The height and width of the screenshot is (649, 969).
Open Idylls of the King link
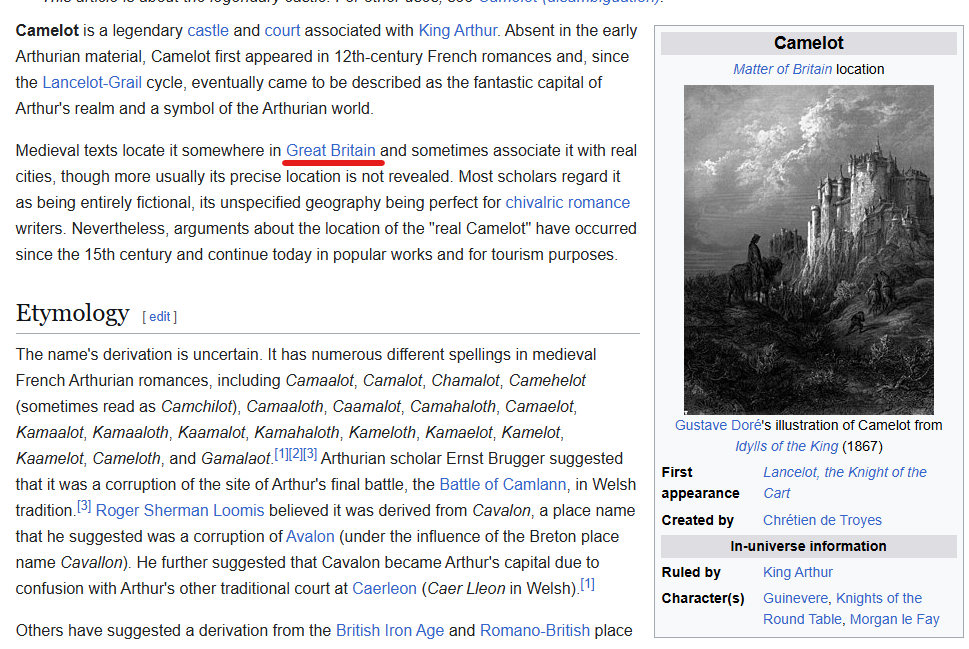(787, 446)
